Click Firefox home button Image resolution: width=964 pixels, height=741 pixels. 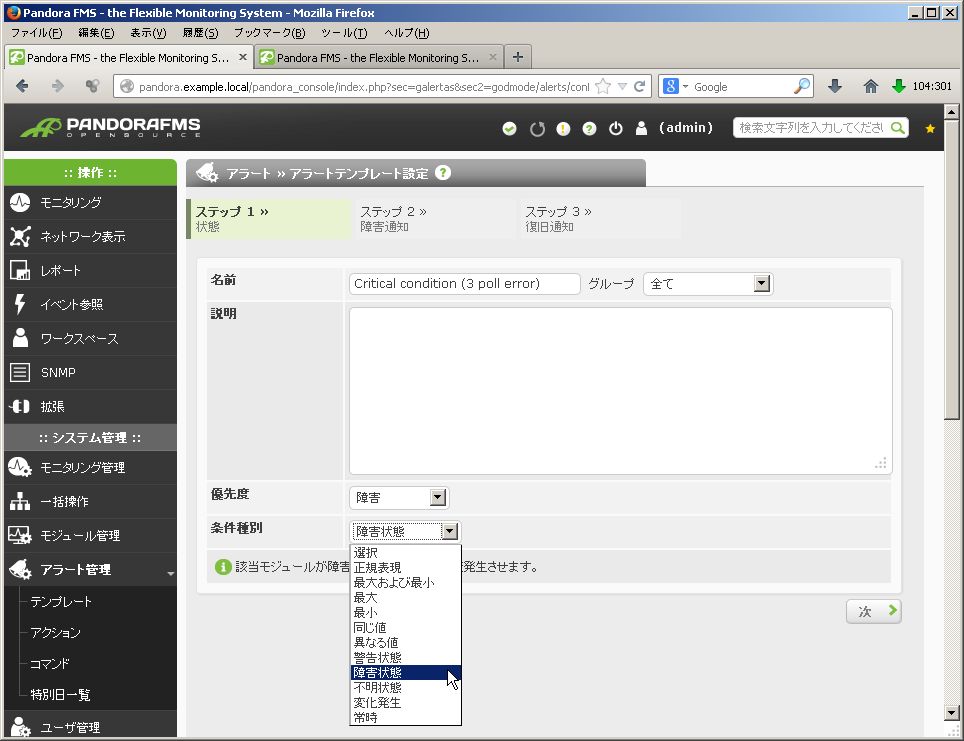(x=871, y=86)
